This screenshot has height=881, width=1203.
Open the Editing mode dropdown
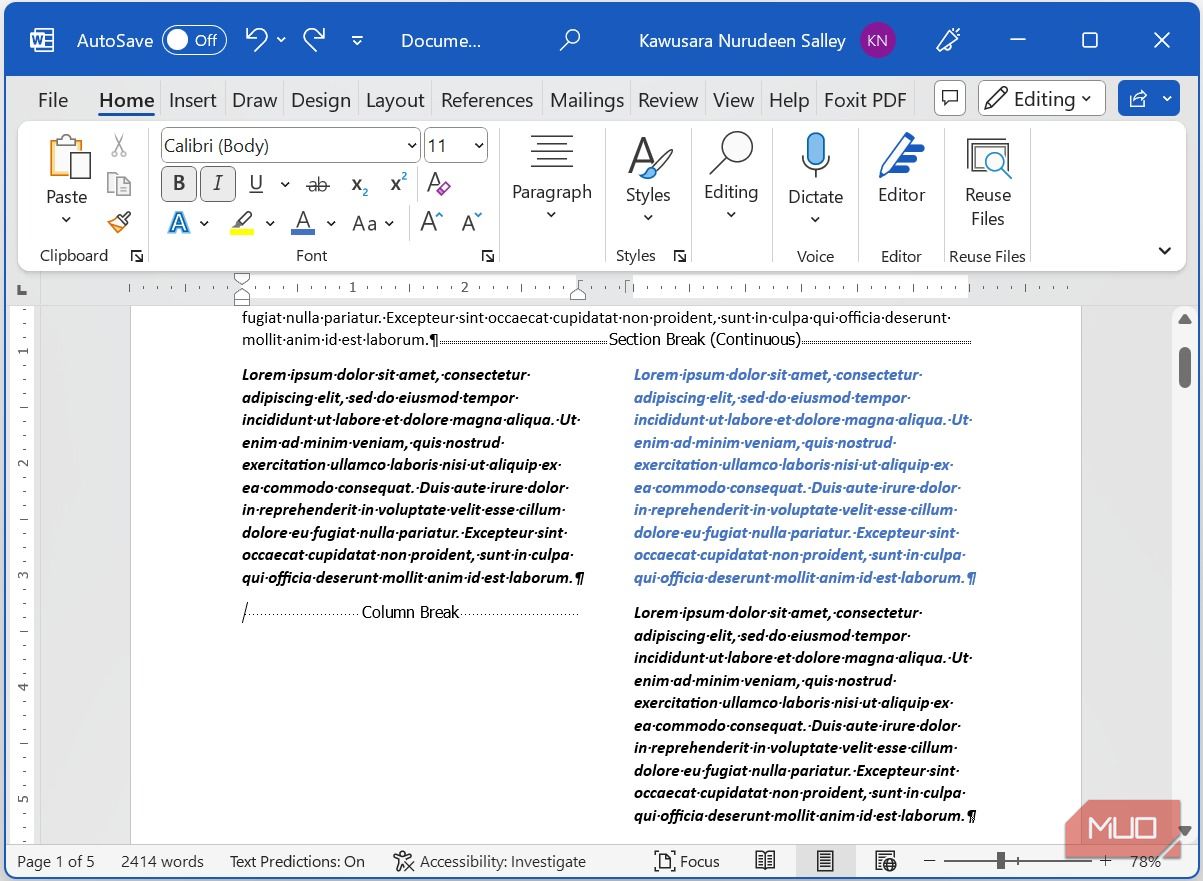click(x=1041, y=99)
